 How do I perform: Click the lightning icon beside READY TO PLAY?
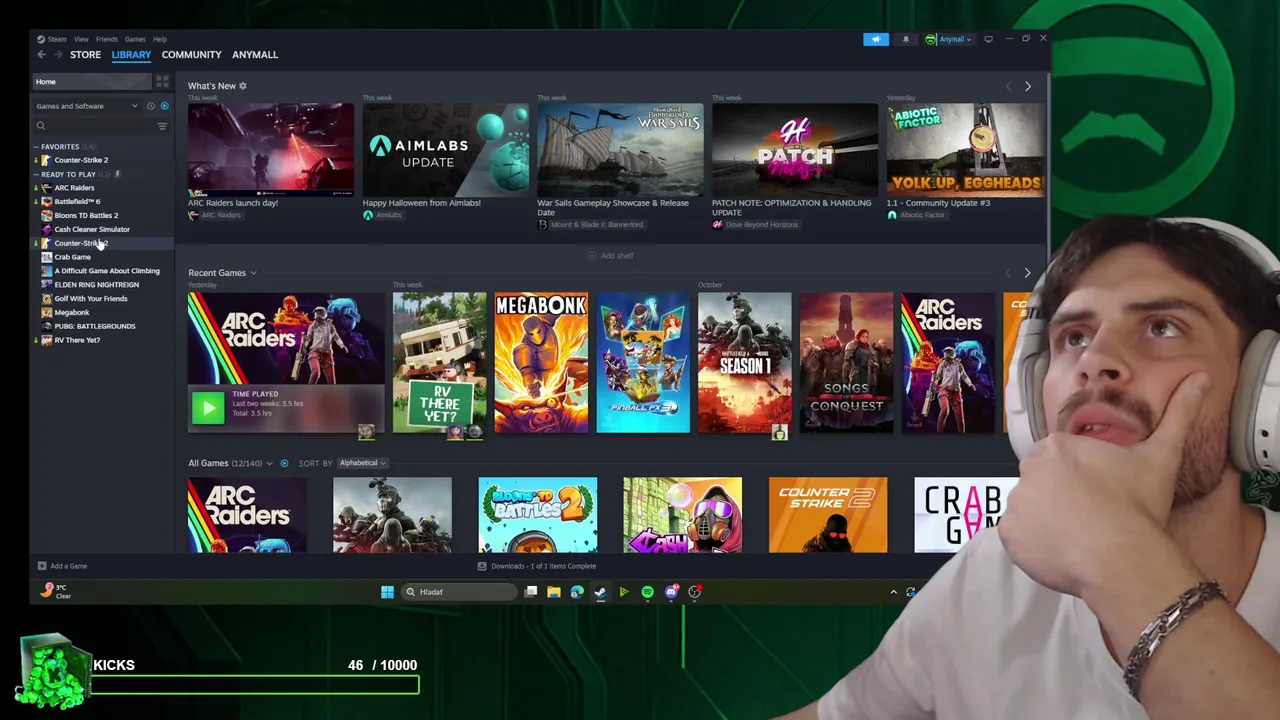pos(117,174)
